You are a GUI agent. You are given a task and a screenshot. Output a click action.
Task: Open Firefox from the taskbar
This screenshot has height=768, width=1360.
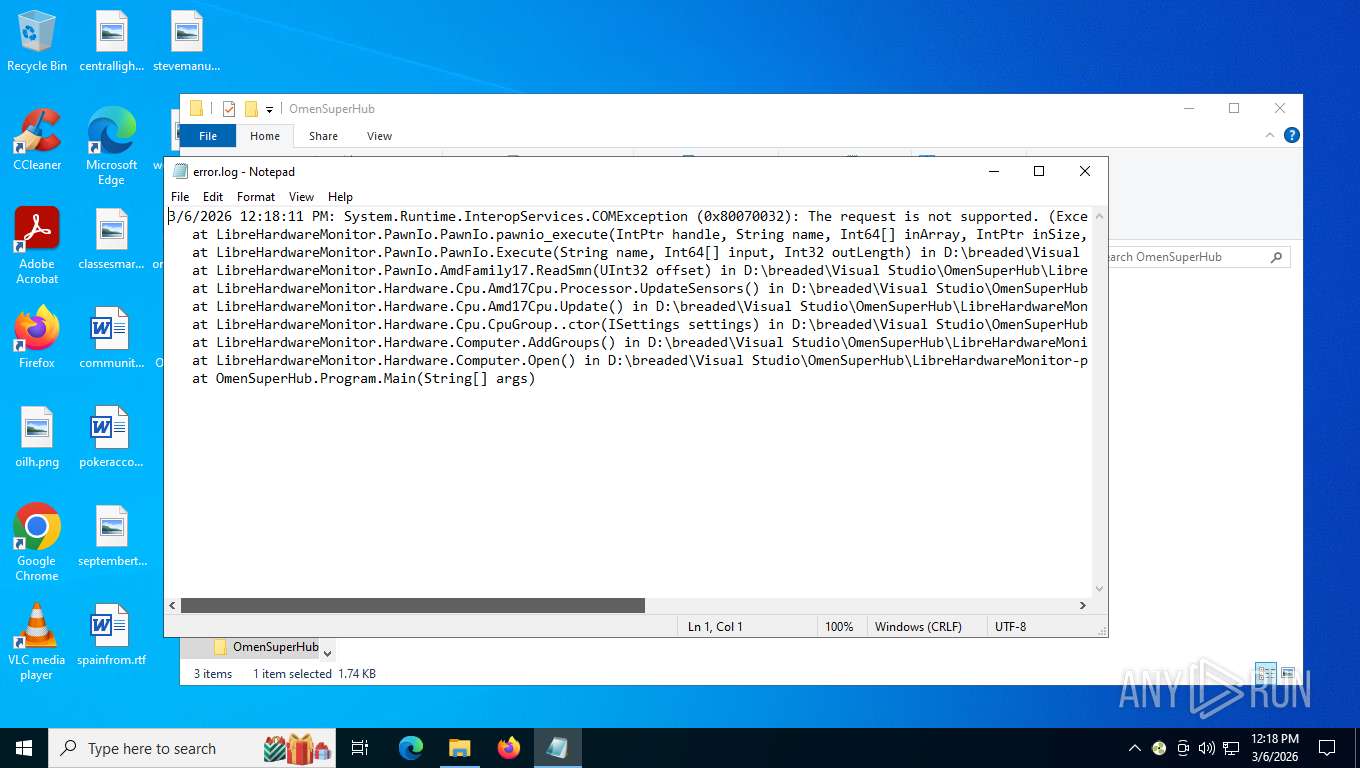tap(509, 748)
